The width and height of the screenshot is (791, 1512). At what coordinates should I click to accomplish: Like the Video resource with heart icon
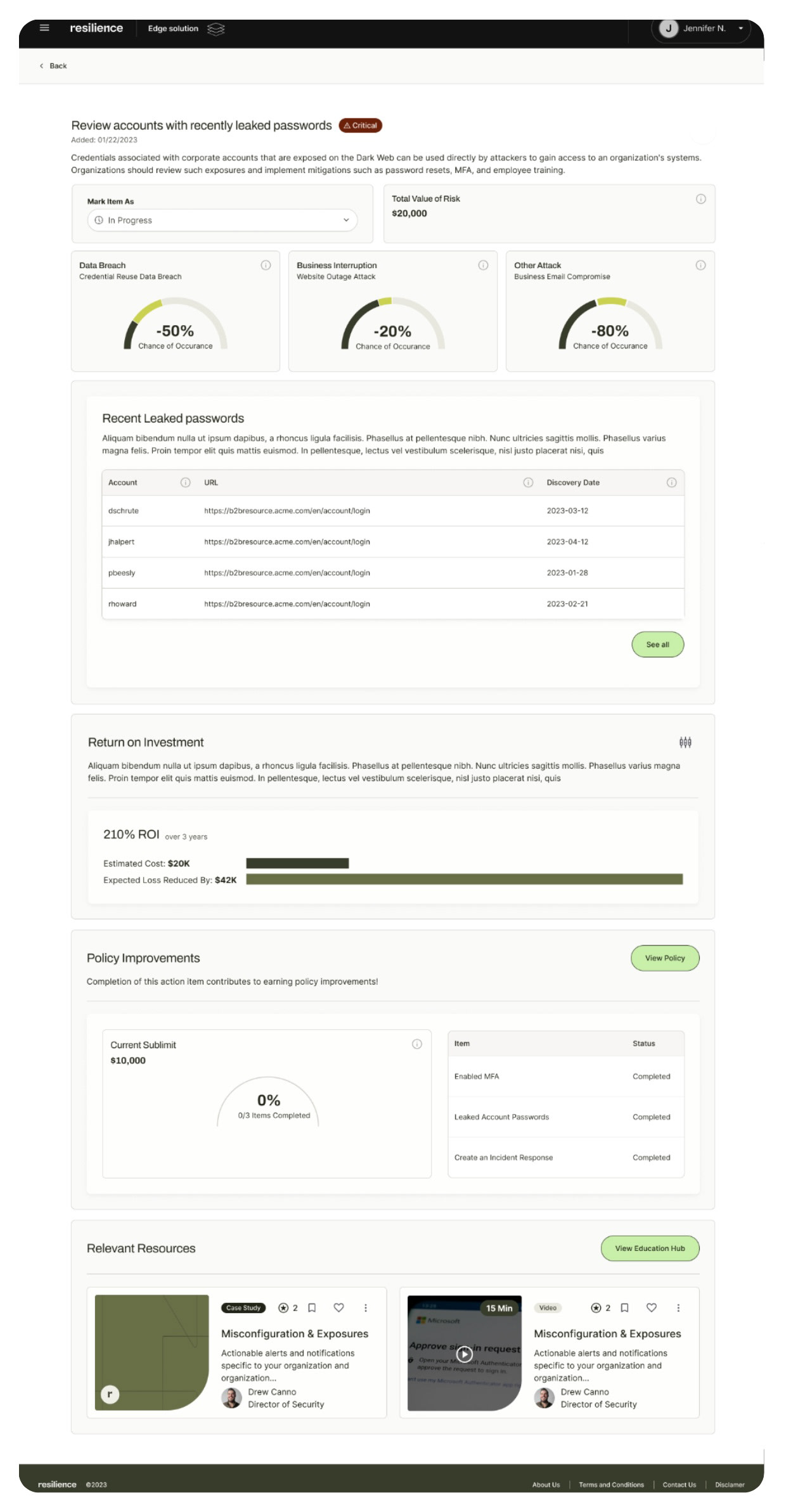[x=651, y=1308]
